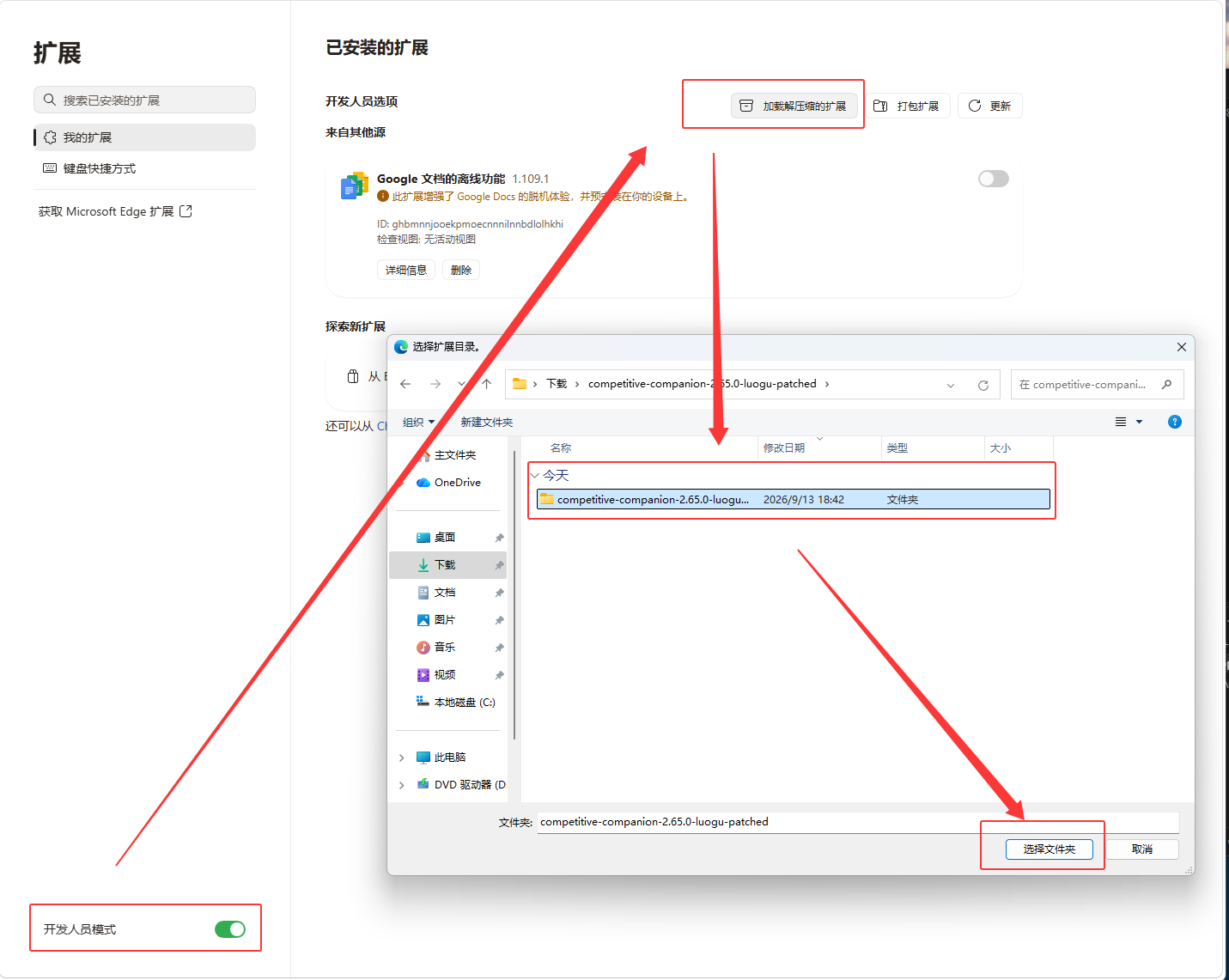
Task: Go back in the folder picker dialog
Action: point(405,384)
